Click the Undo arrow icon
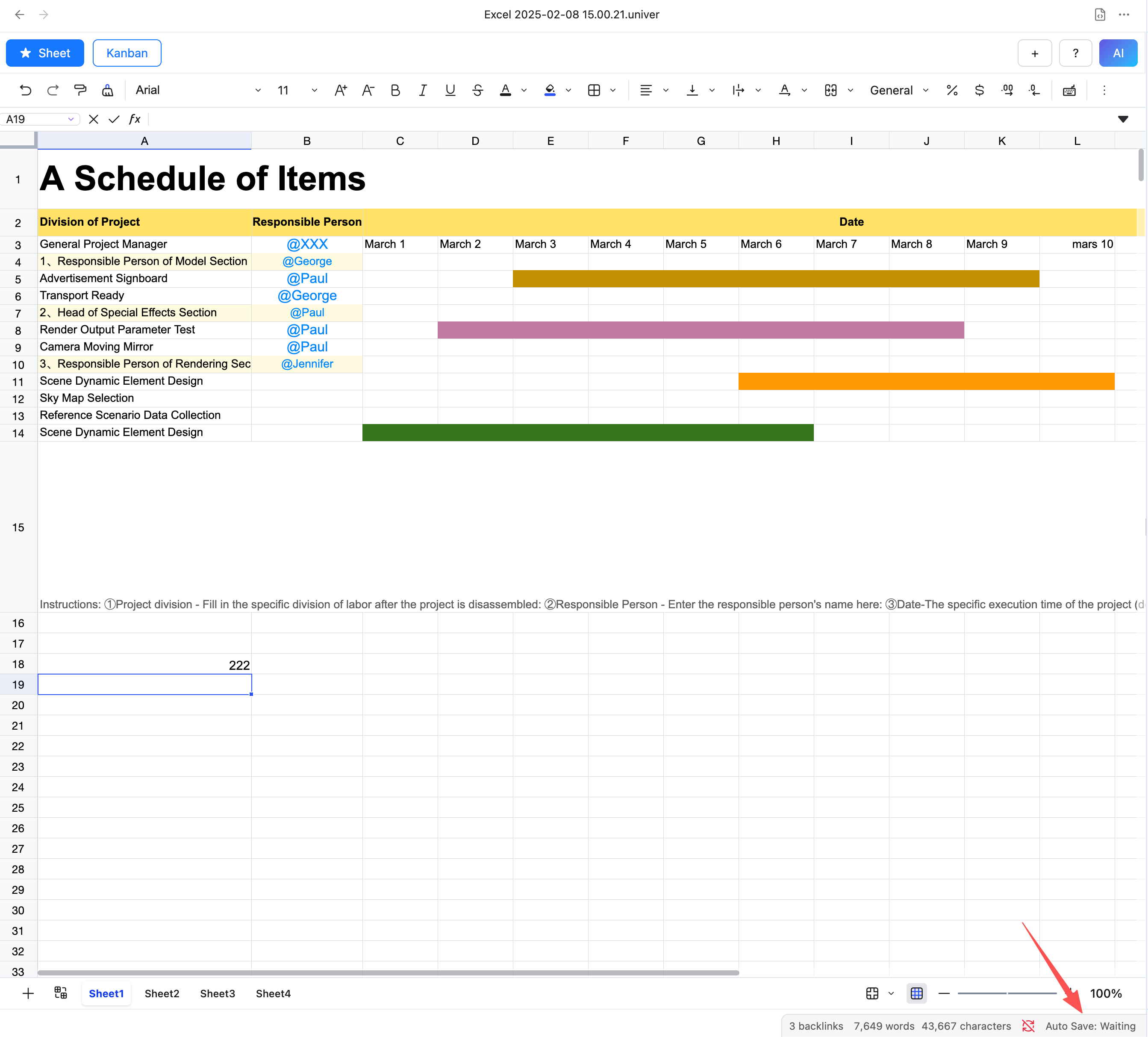This screenshot has width=1148, height=1037. pos(26,90)
